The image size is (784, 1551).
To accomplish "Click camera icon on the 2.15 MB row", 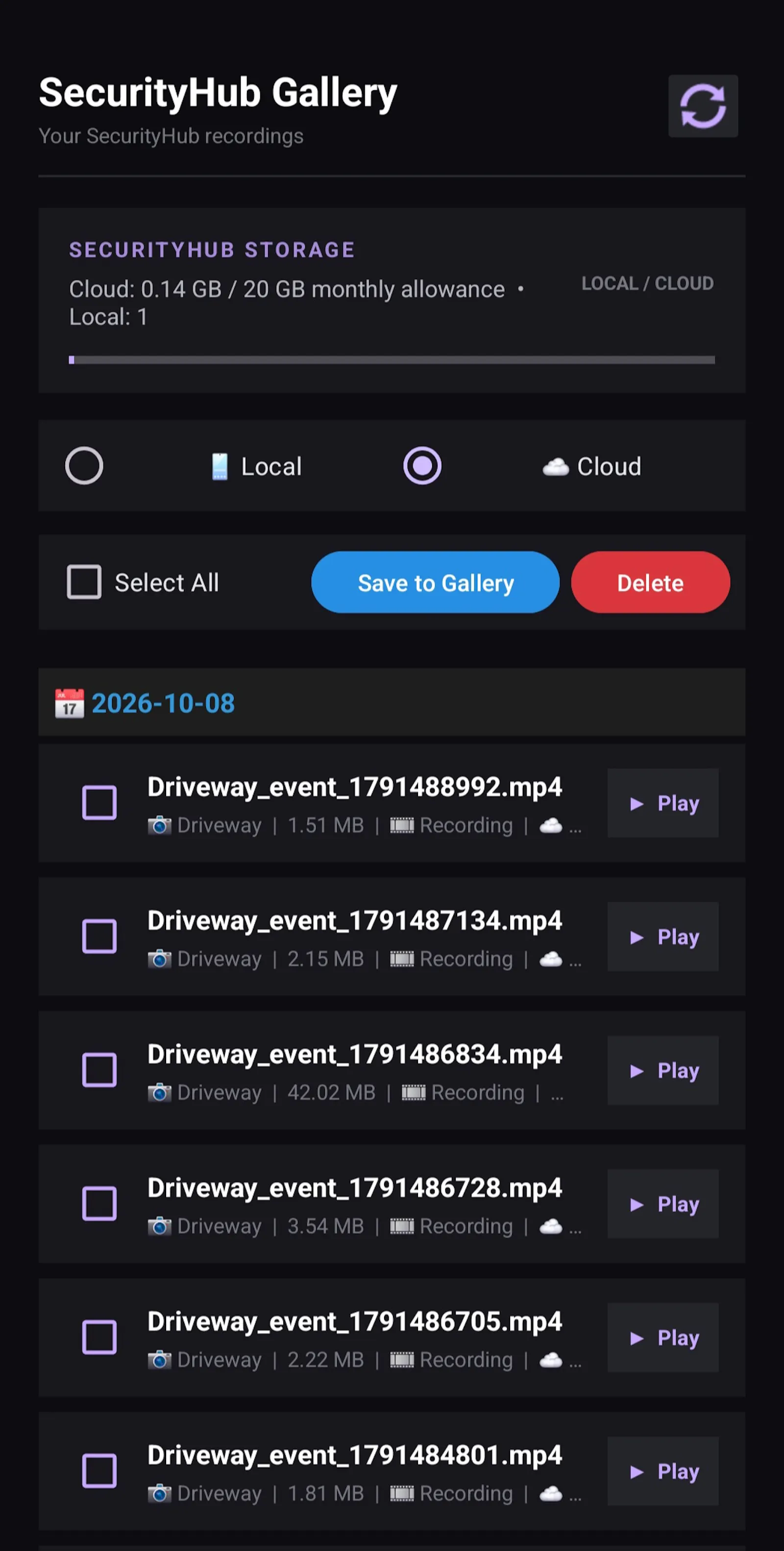I will 159,959.
